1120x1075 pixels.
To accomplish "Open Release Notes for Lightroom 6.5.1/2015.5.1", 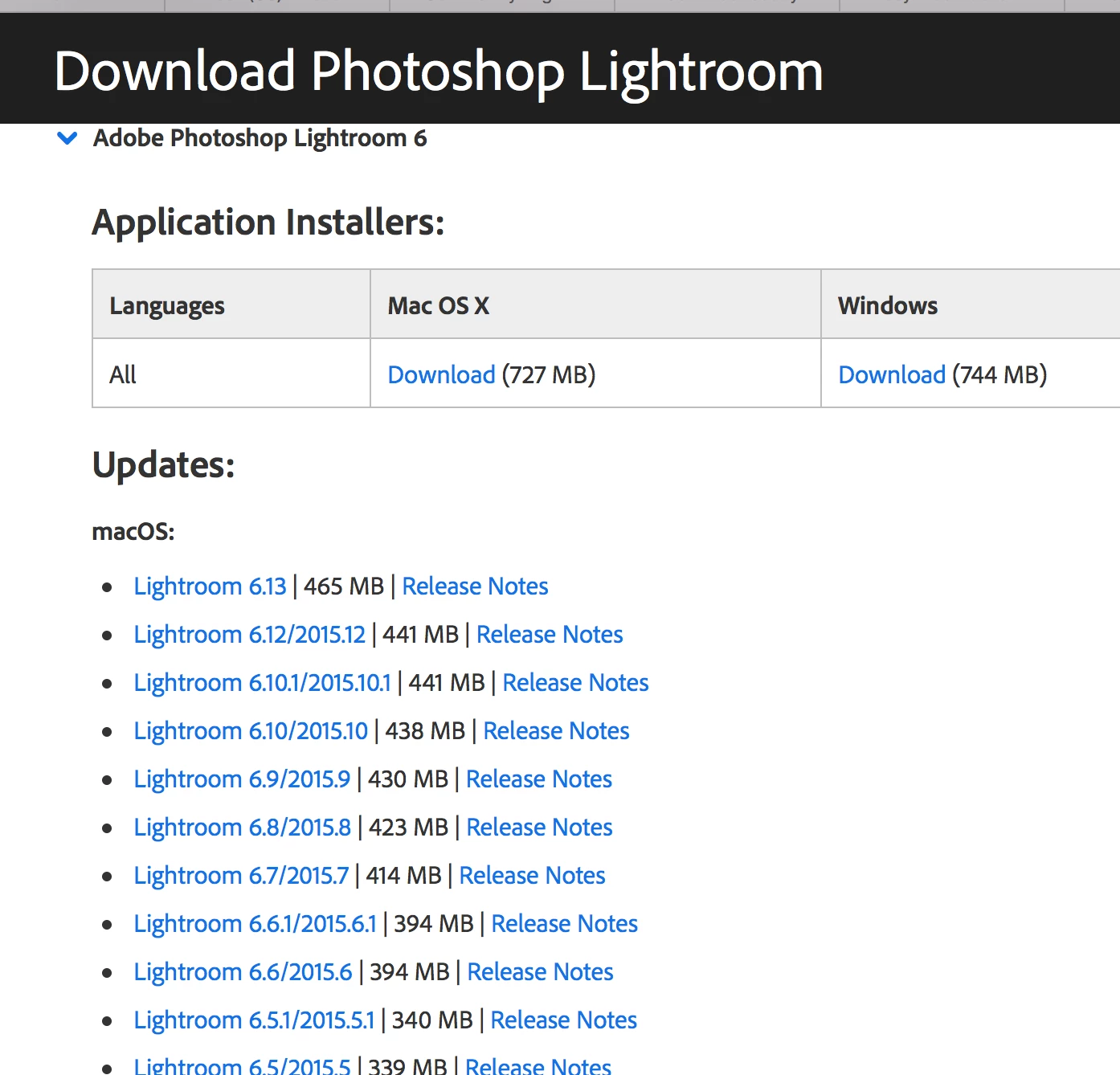I will coord(563,1020).
